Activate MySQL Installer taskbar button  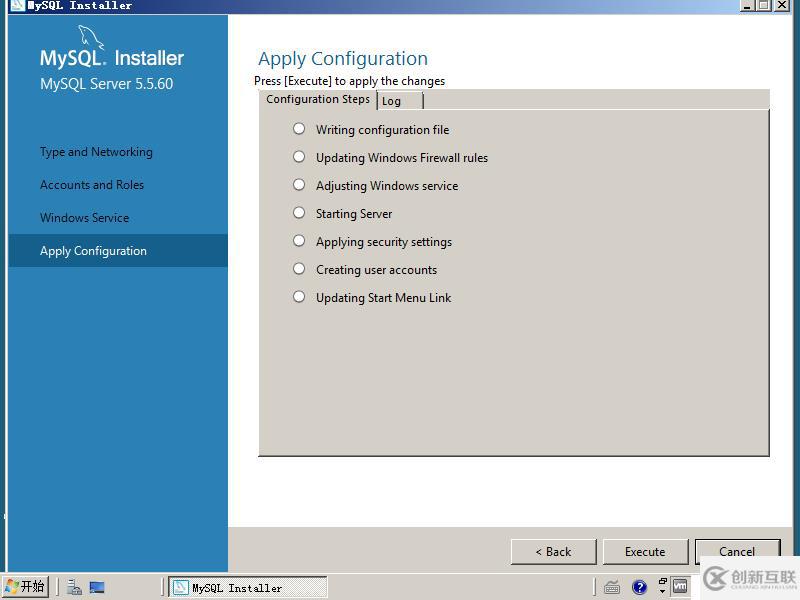point(248,587)
